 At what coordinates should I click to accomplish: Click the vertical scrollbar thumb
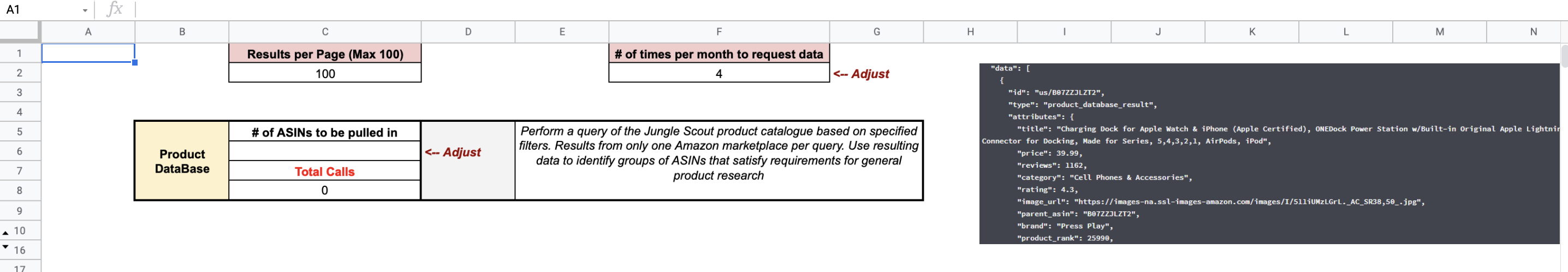pyautogui.click(x=1564, y=56)
